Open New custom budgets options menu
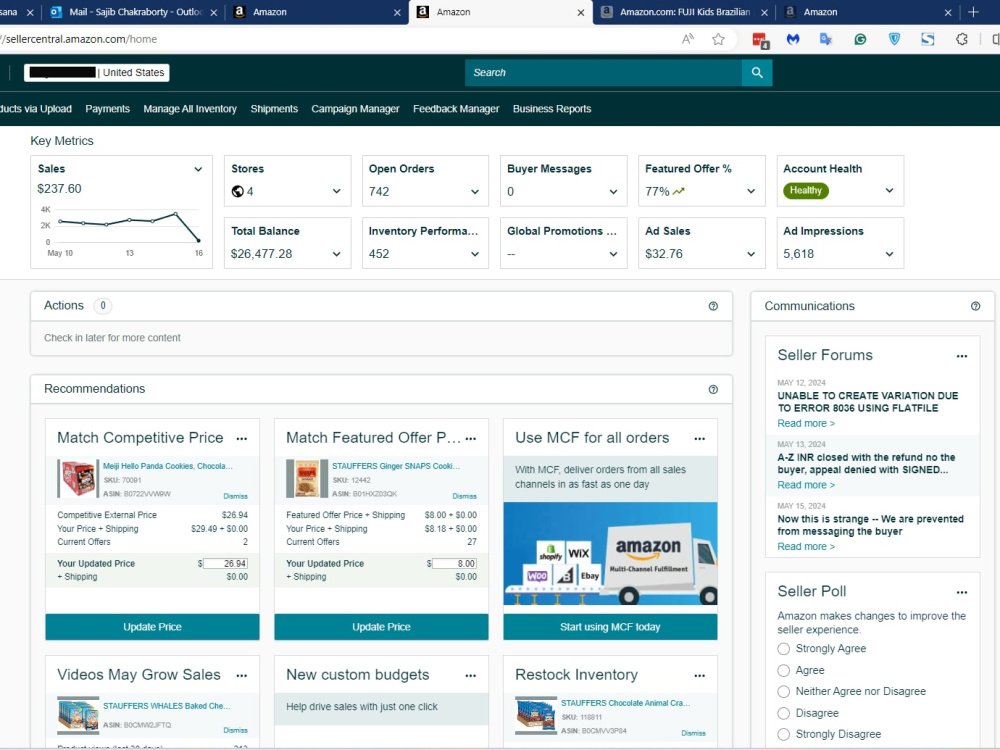Screen dimensions: 1000x750 click(x=471, y=676)
